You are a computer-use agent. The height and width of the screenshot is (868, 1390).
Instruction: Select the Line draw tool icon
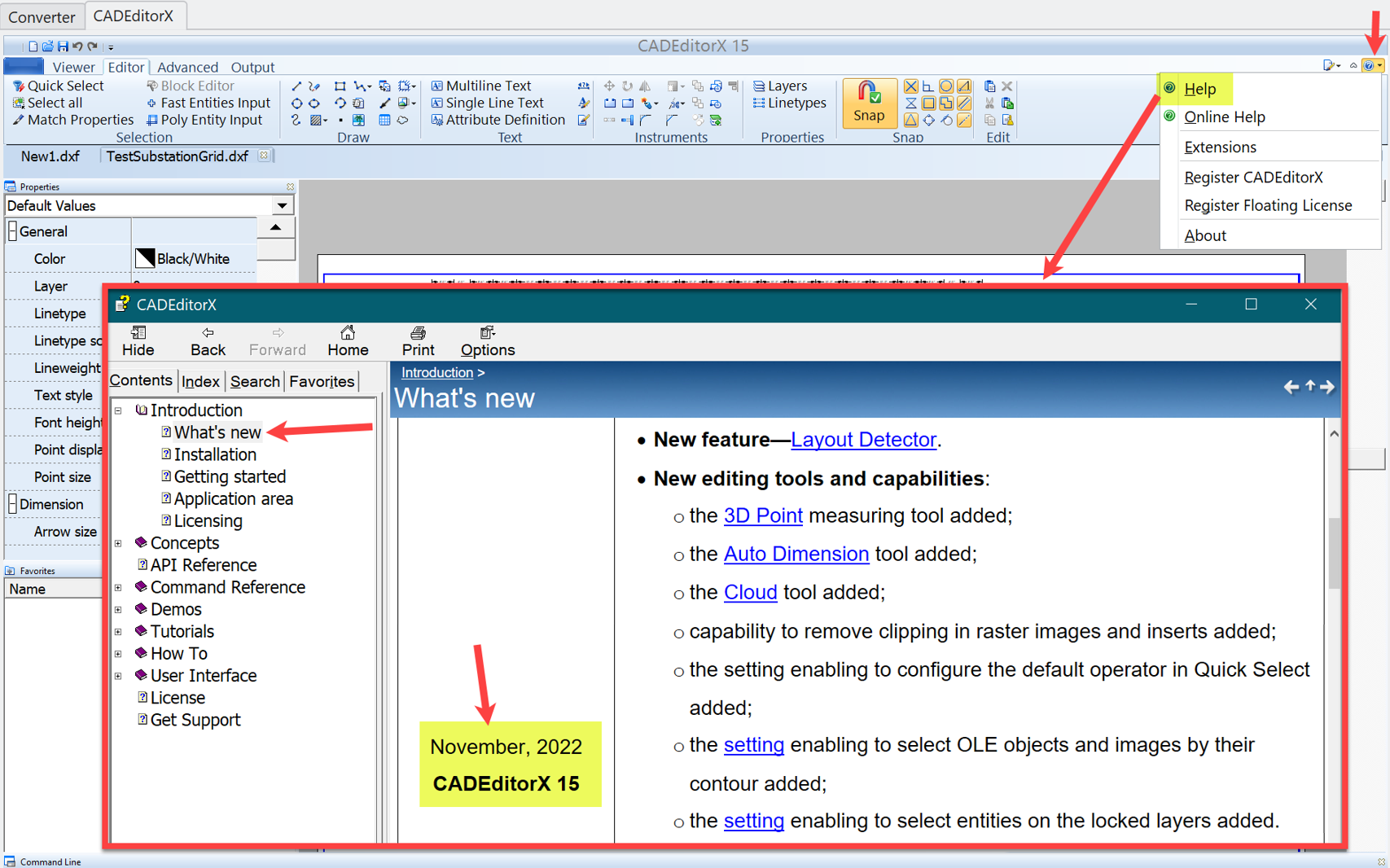(296, 86)
